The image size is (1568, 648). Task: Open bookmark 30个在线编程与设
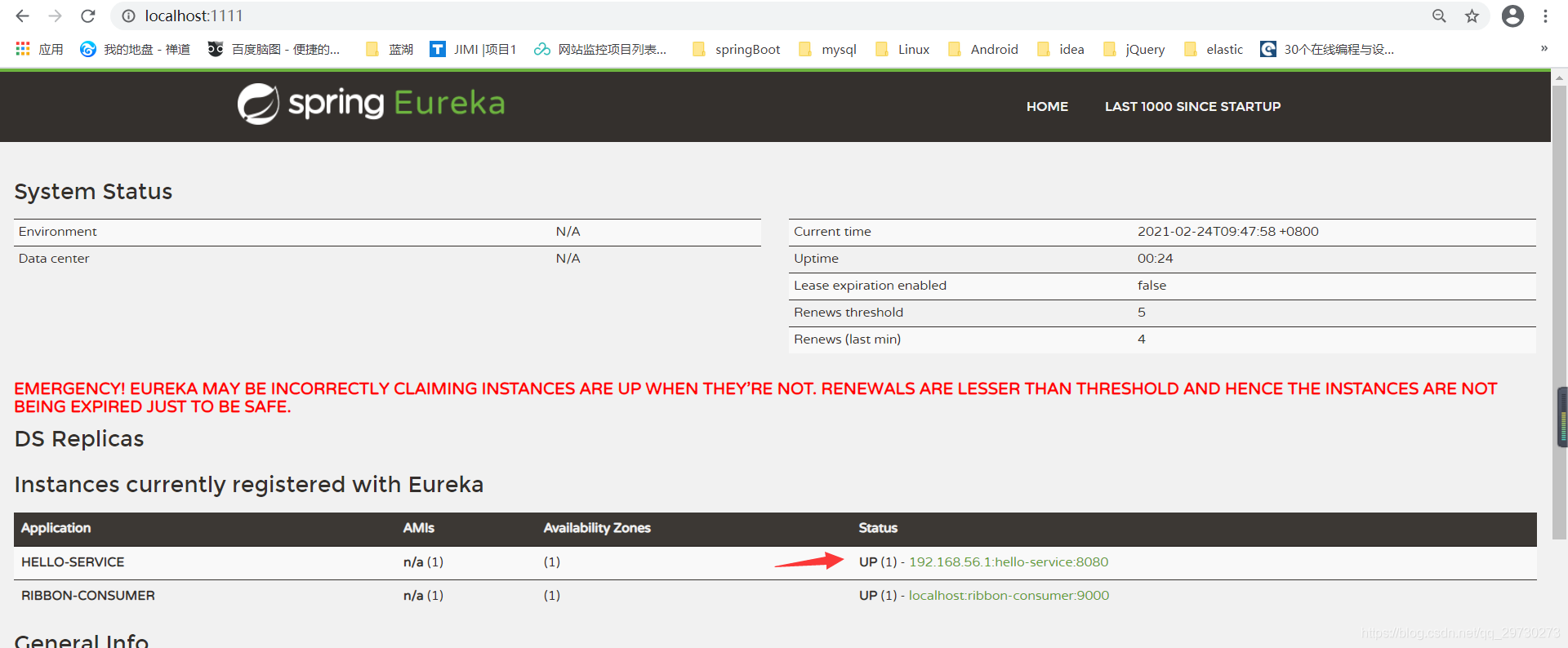1327,49
